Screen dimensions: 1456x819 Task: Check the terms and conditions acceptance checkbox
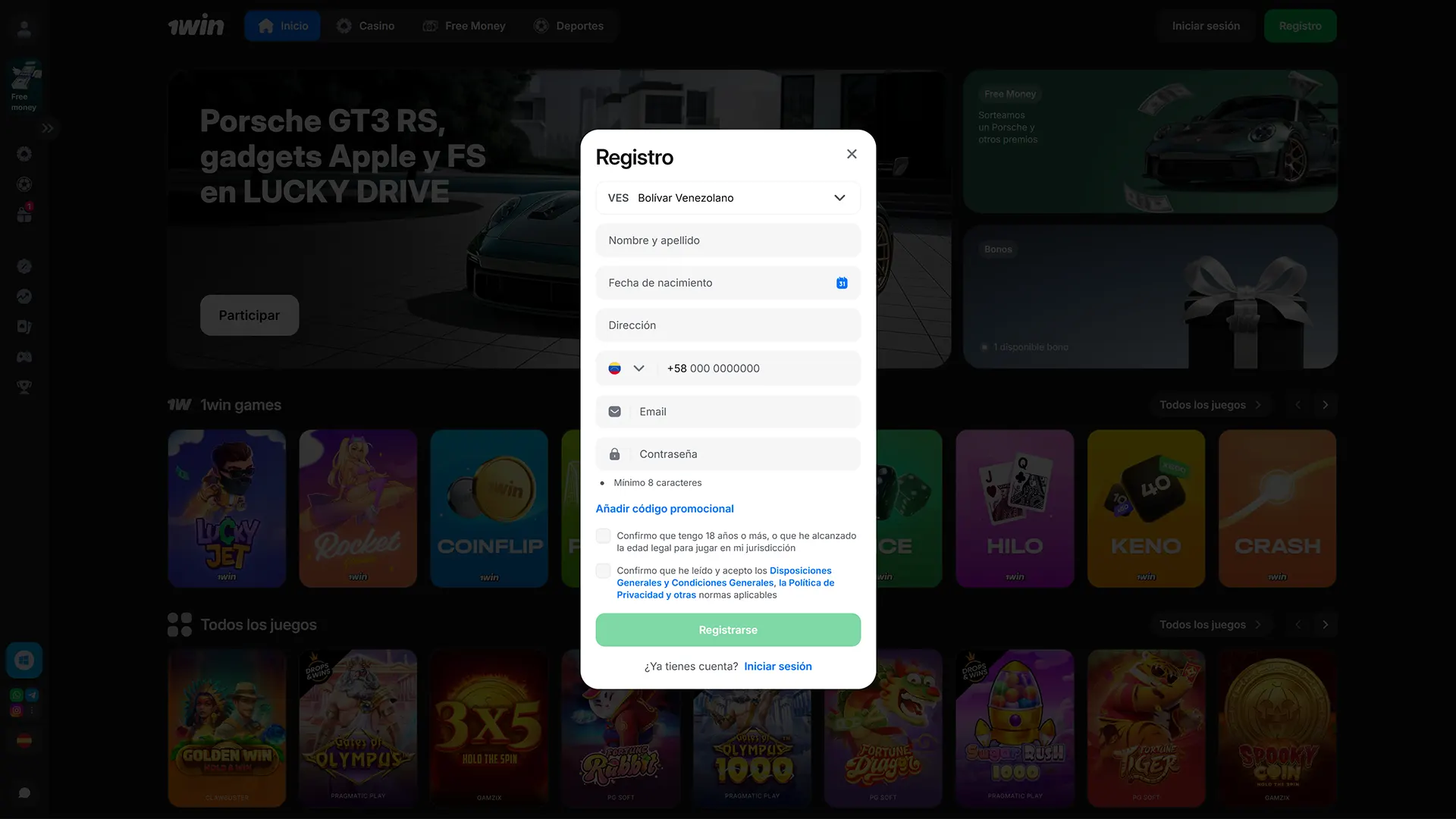click(603, 571)
